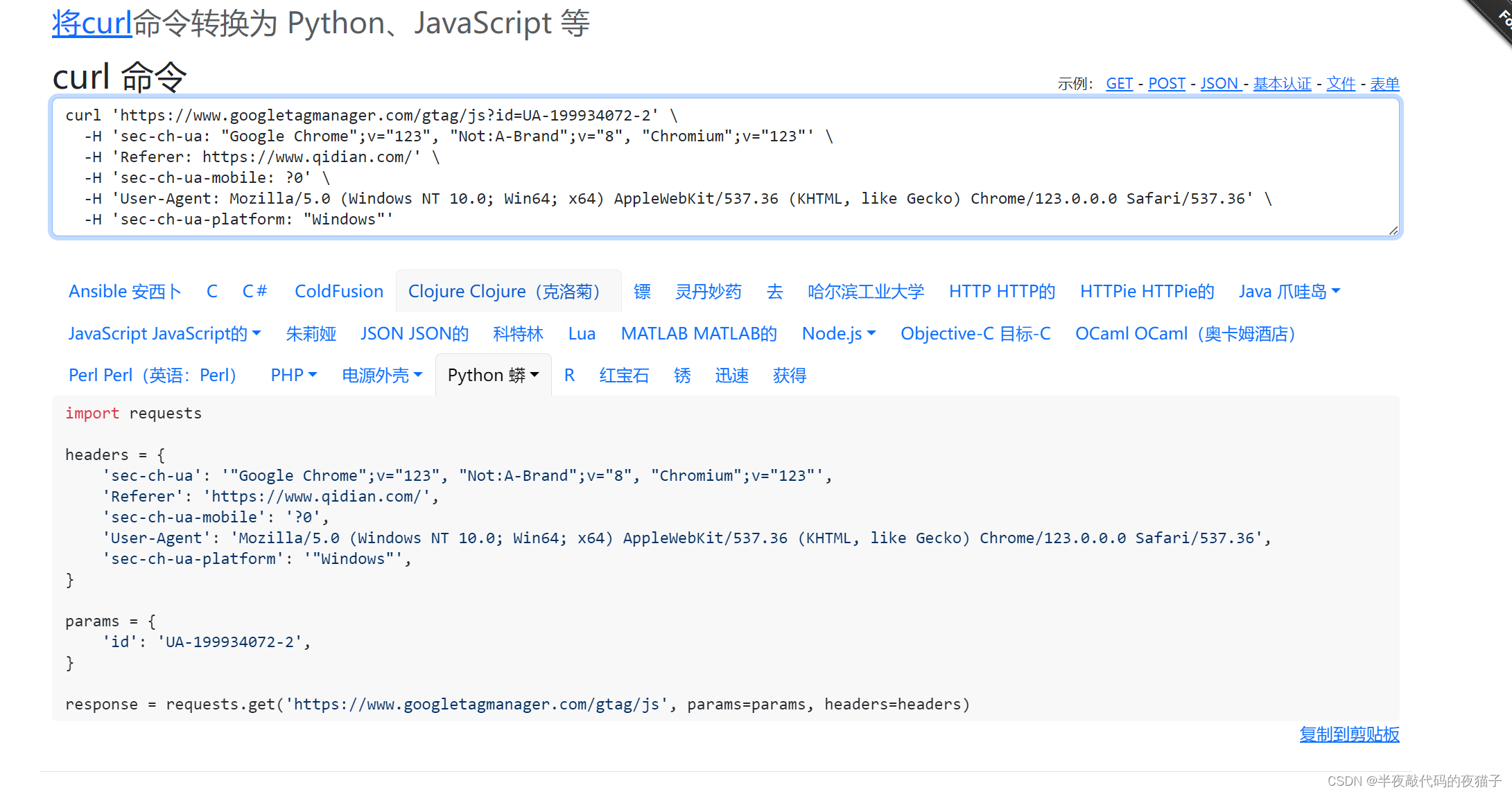Select the 科特林 tab
The width and height of the screenshot is (1512, 794).
pos(518,334)
